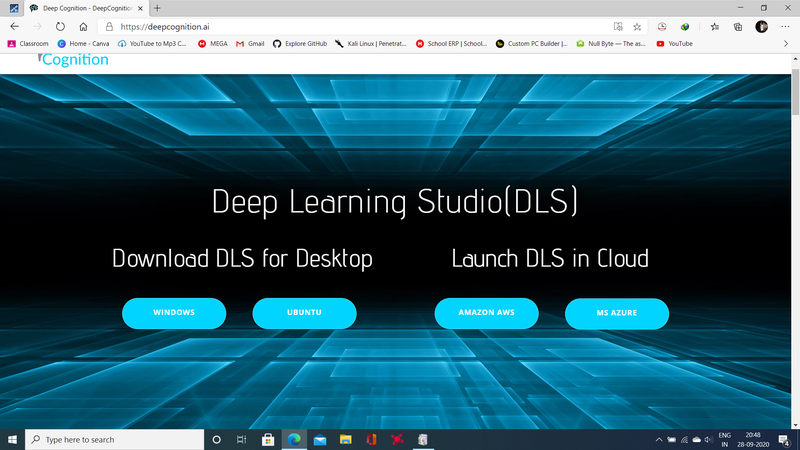The width and height of the screenshot is (800, 450).
Task: Reload the current page
Action: [60, 27]
